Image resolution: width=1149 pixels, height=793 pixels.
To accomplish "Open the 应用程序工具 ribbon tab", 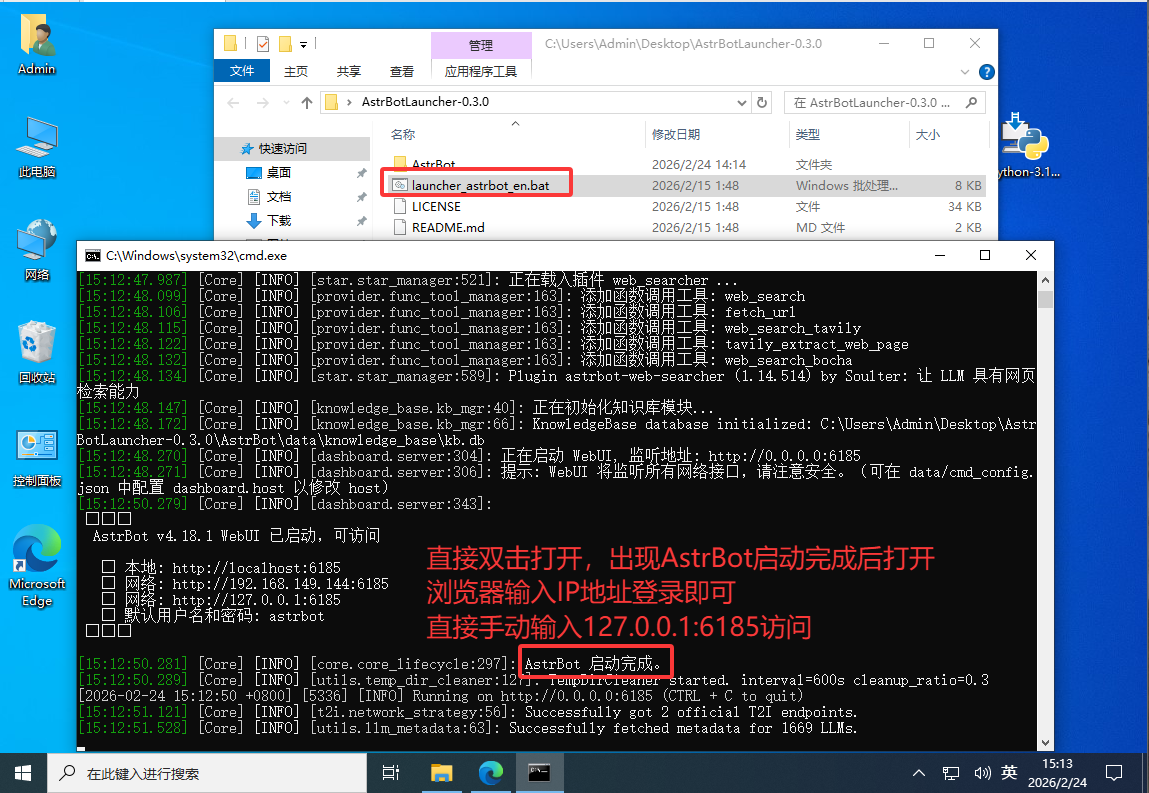I will pyautogui.click(x=481, y=71).
